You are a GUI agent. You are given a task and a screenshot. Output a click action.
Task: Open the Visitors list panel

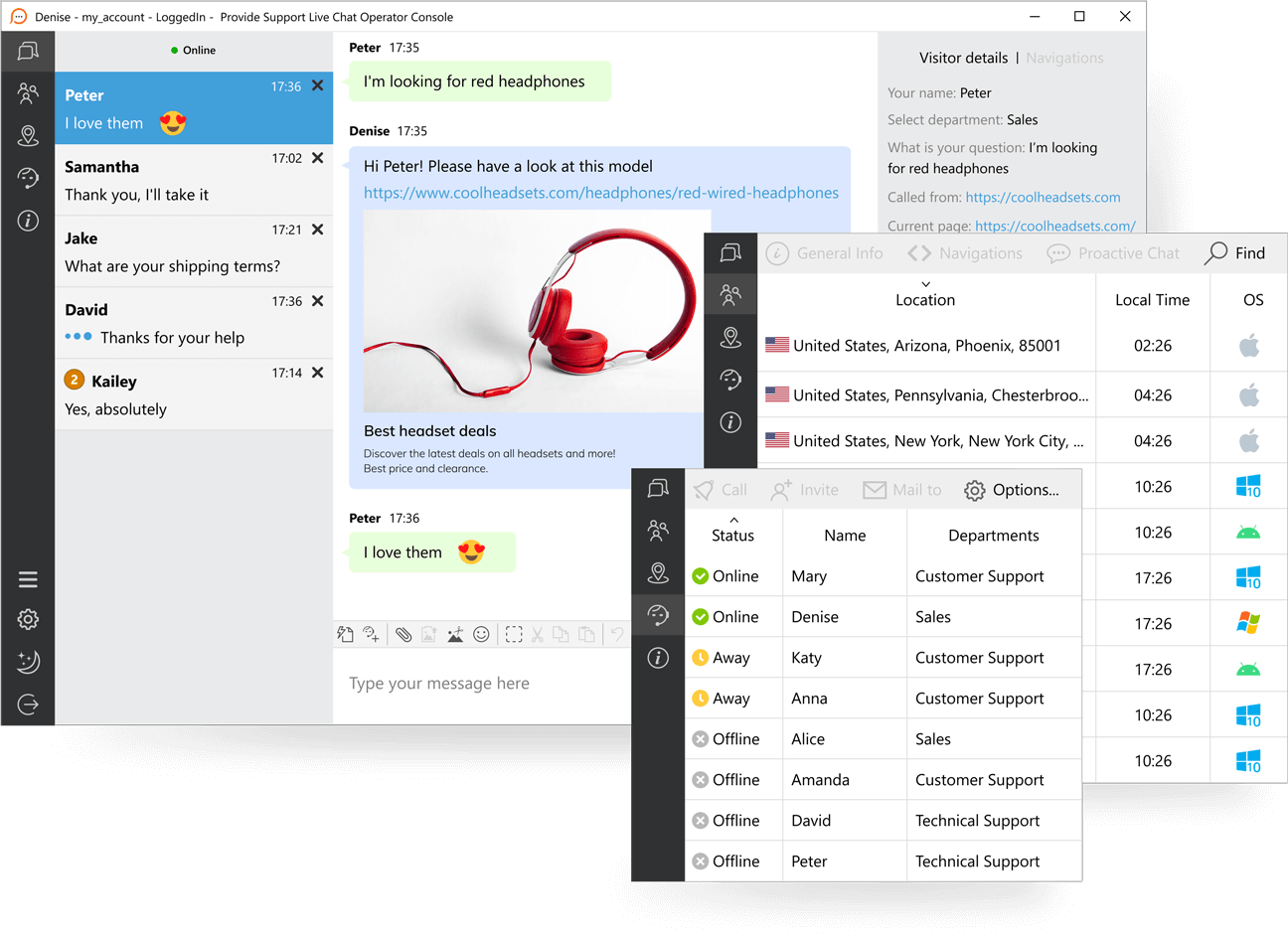pyautogui.click(x=28, y=93)
